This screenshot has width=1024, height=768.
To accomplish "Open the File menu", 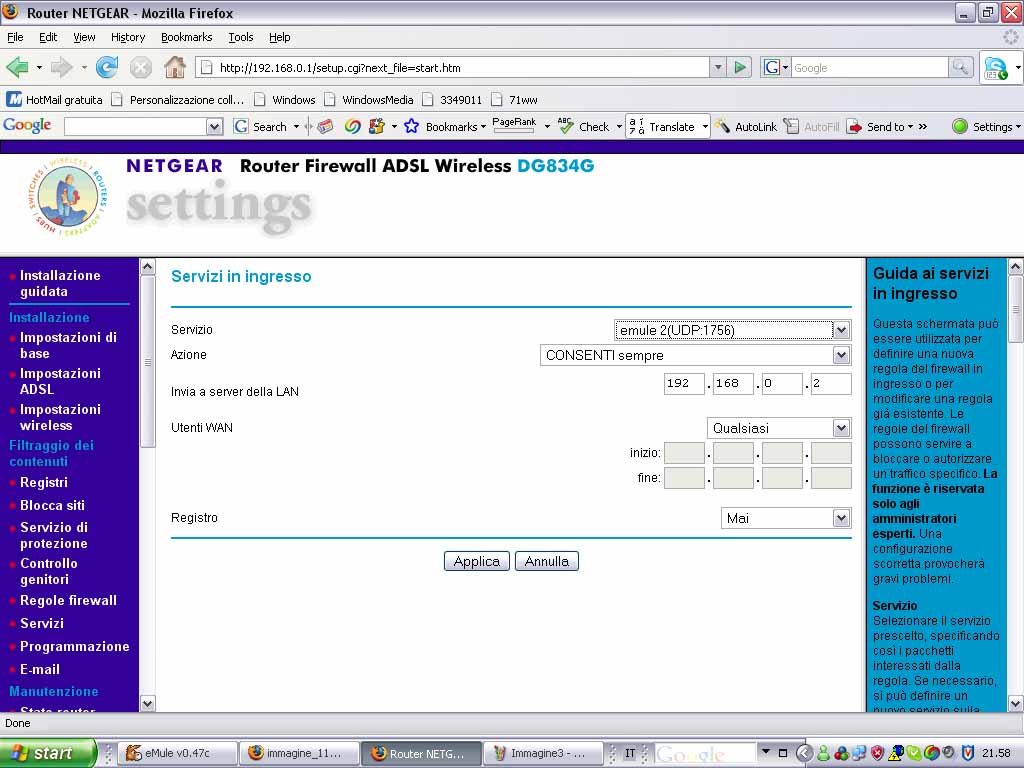I will pos(15,37).
